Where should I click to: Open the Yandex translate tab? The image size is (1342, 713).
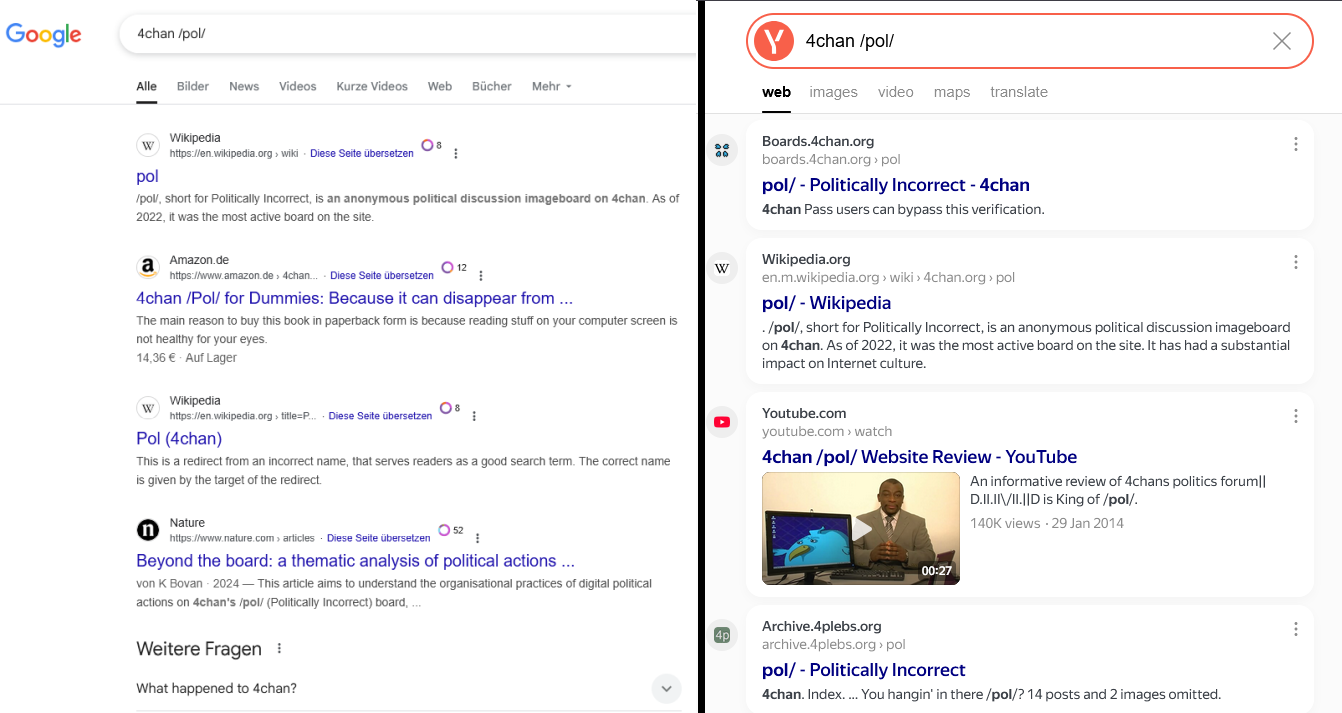coord(1019,92)
